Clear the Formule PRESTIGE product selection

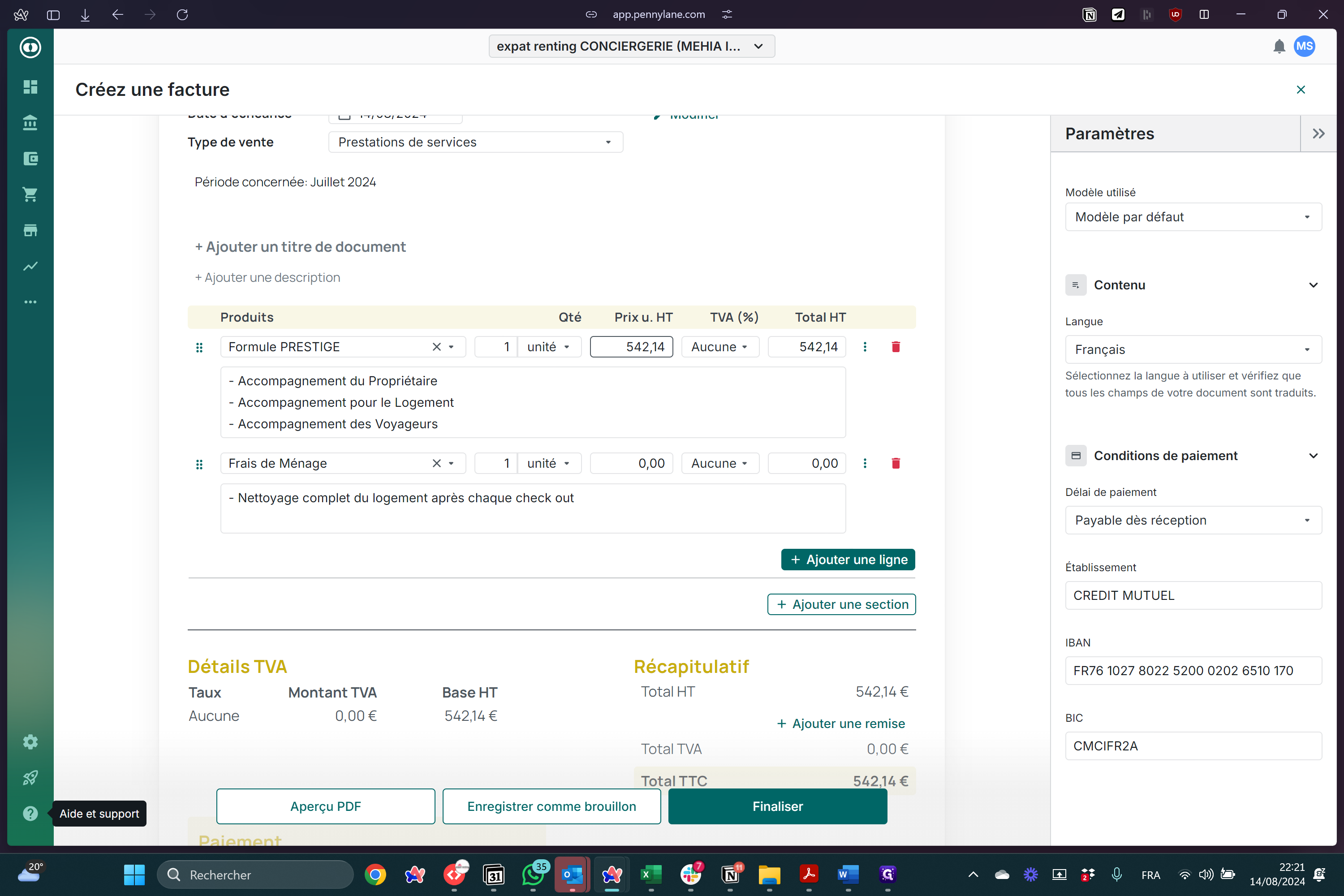coord(436,347)
